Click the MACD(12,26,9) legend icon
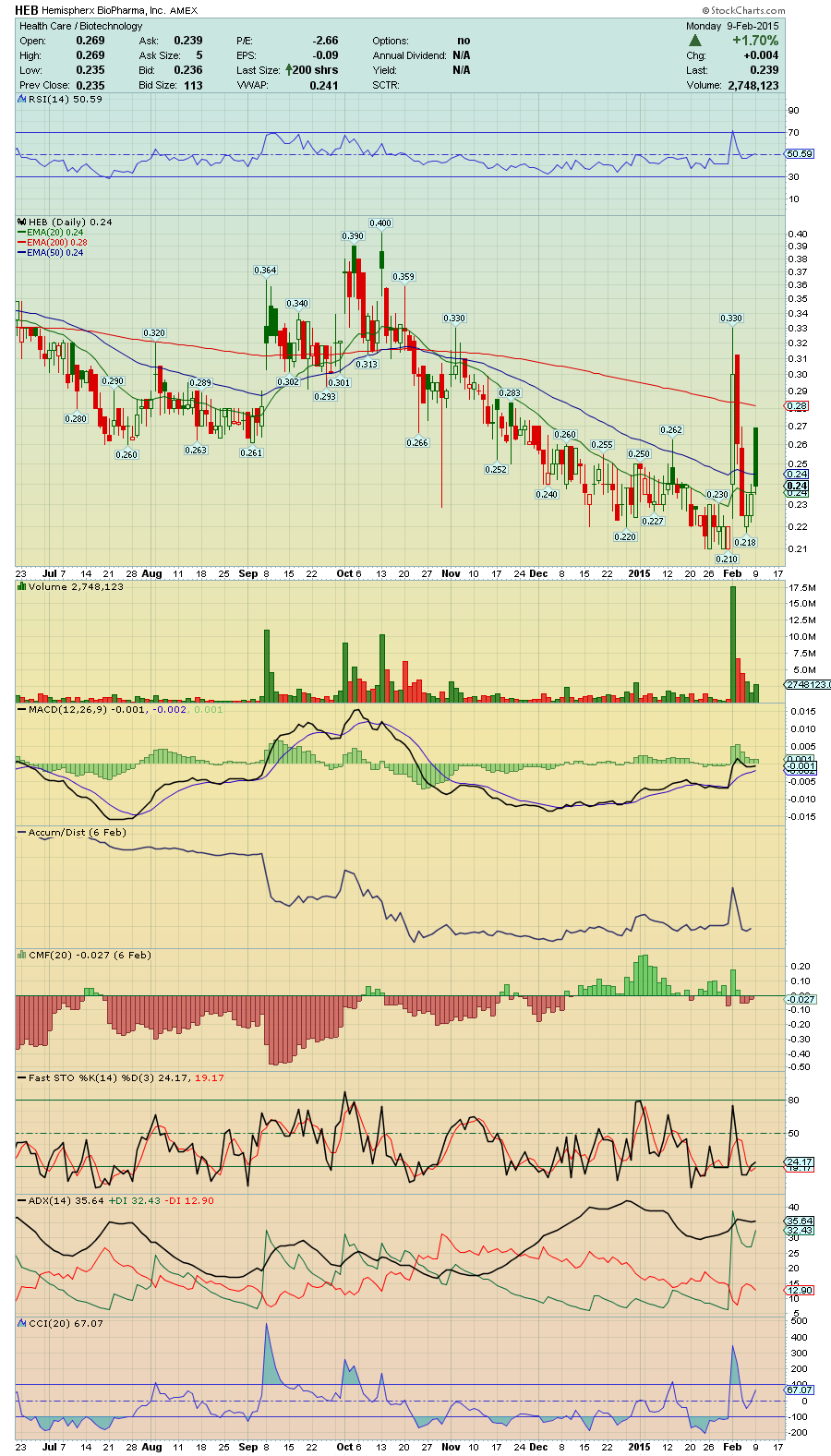831x1456 pixels. [22, 709]
